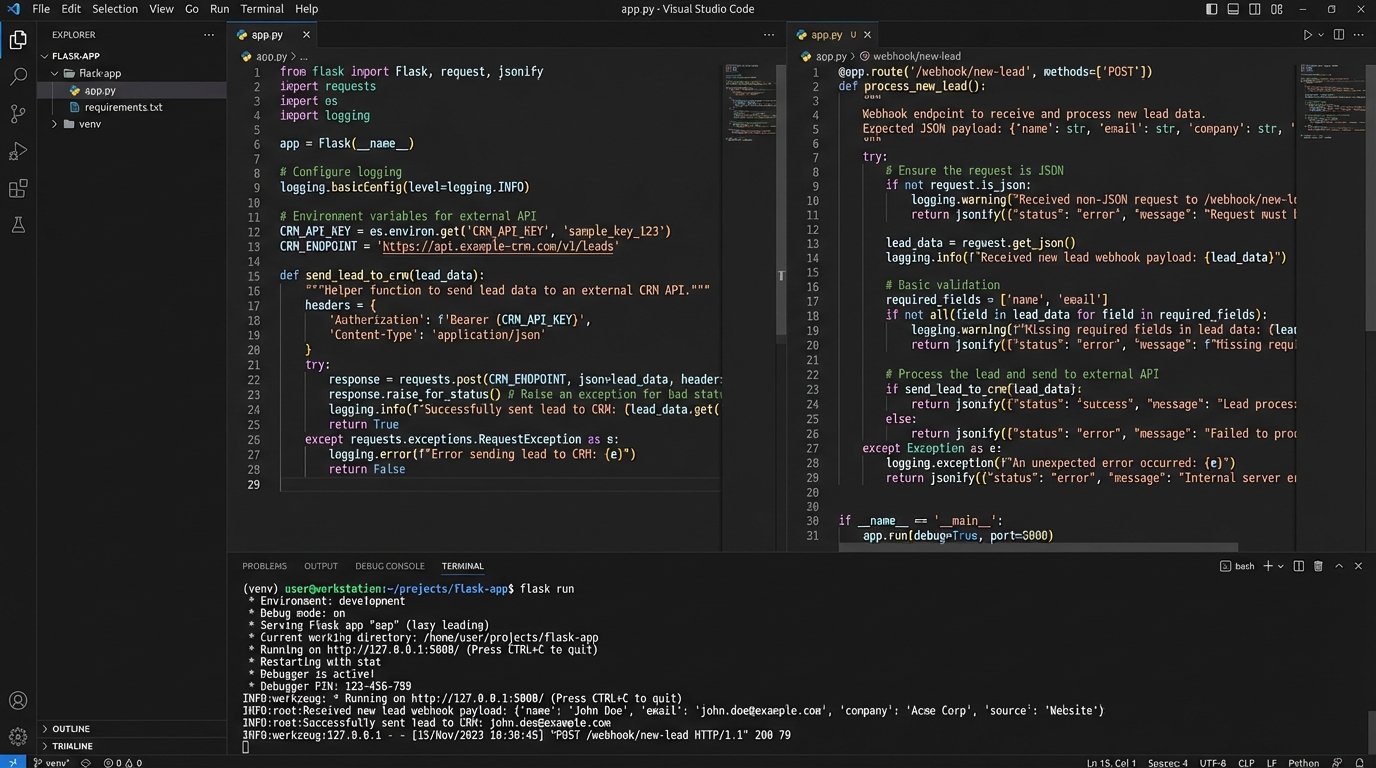1376x768 pixels.
Task: Open the Source Control view
Action: coord(18,114)
